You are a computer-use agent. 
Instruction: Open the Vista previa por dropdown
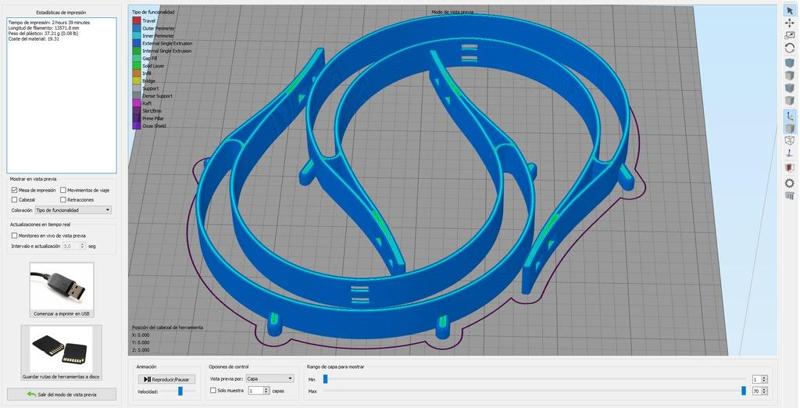click(269, 379)
